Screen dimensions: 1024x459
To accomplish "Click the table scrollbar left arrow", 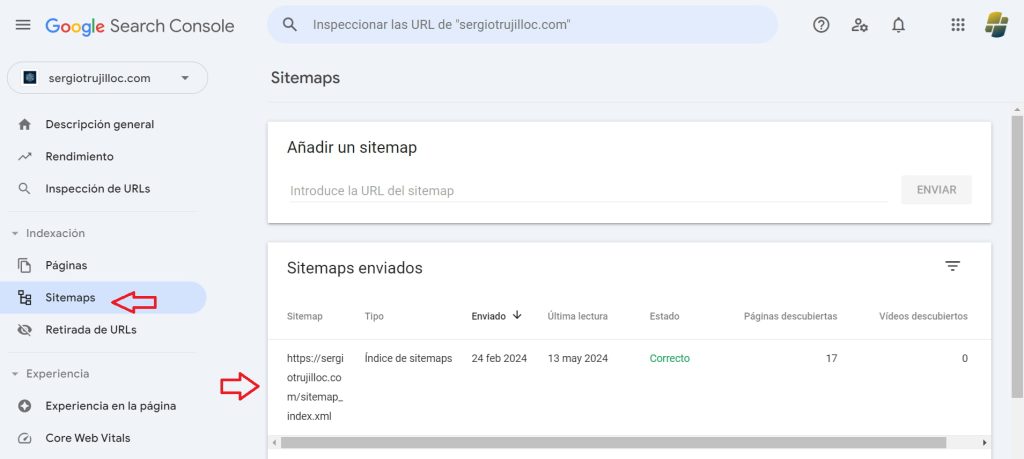I will [x=274, y=443].
